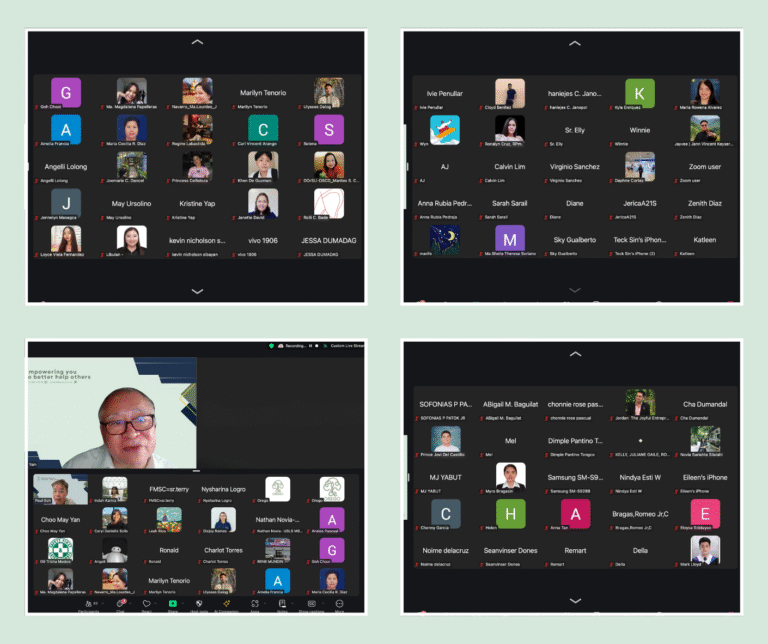Viewport: 768px width, 644px height.
Task: Select the Choo May Yan participant tile
Action: (61, 520)
